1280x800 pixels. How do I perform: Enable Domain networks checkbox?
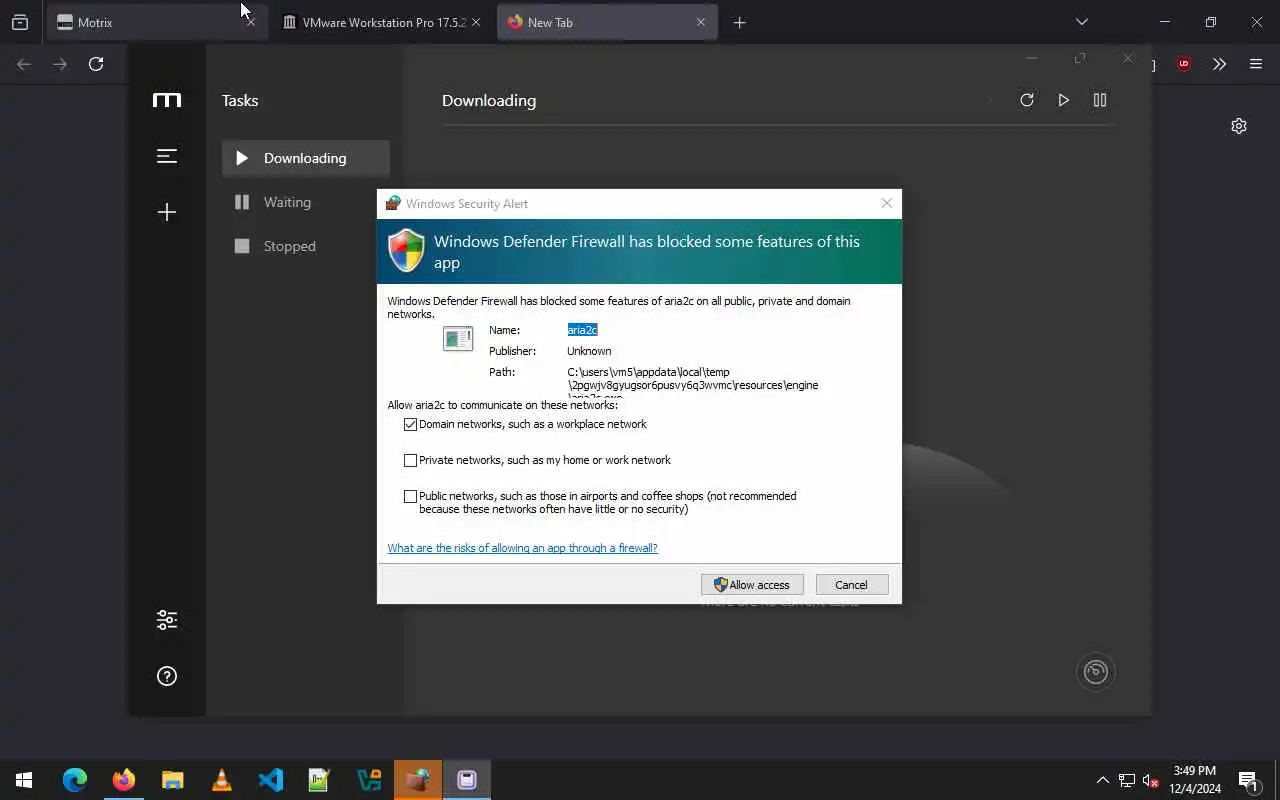(x=410, y=424)
